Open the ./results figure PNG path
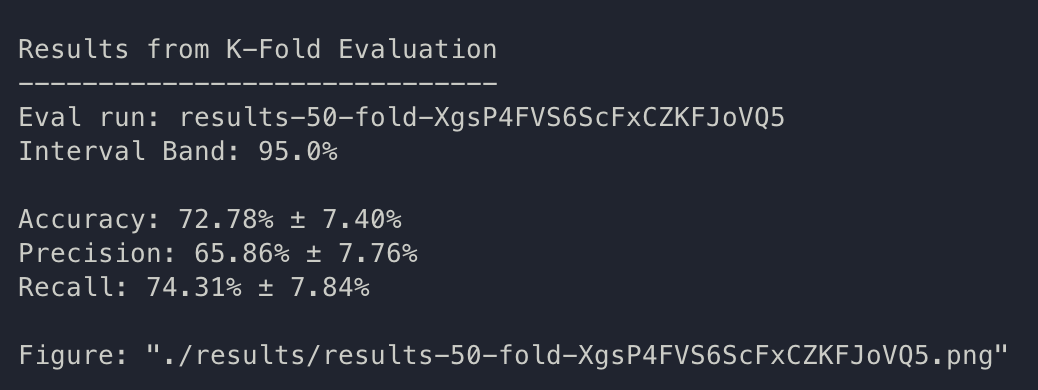This screenshot has width=1038, height=390. point(577,356)
